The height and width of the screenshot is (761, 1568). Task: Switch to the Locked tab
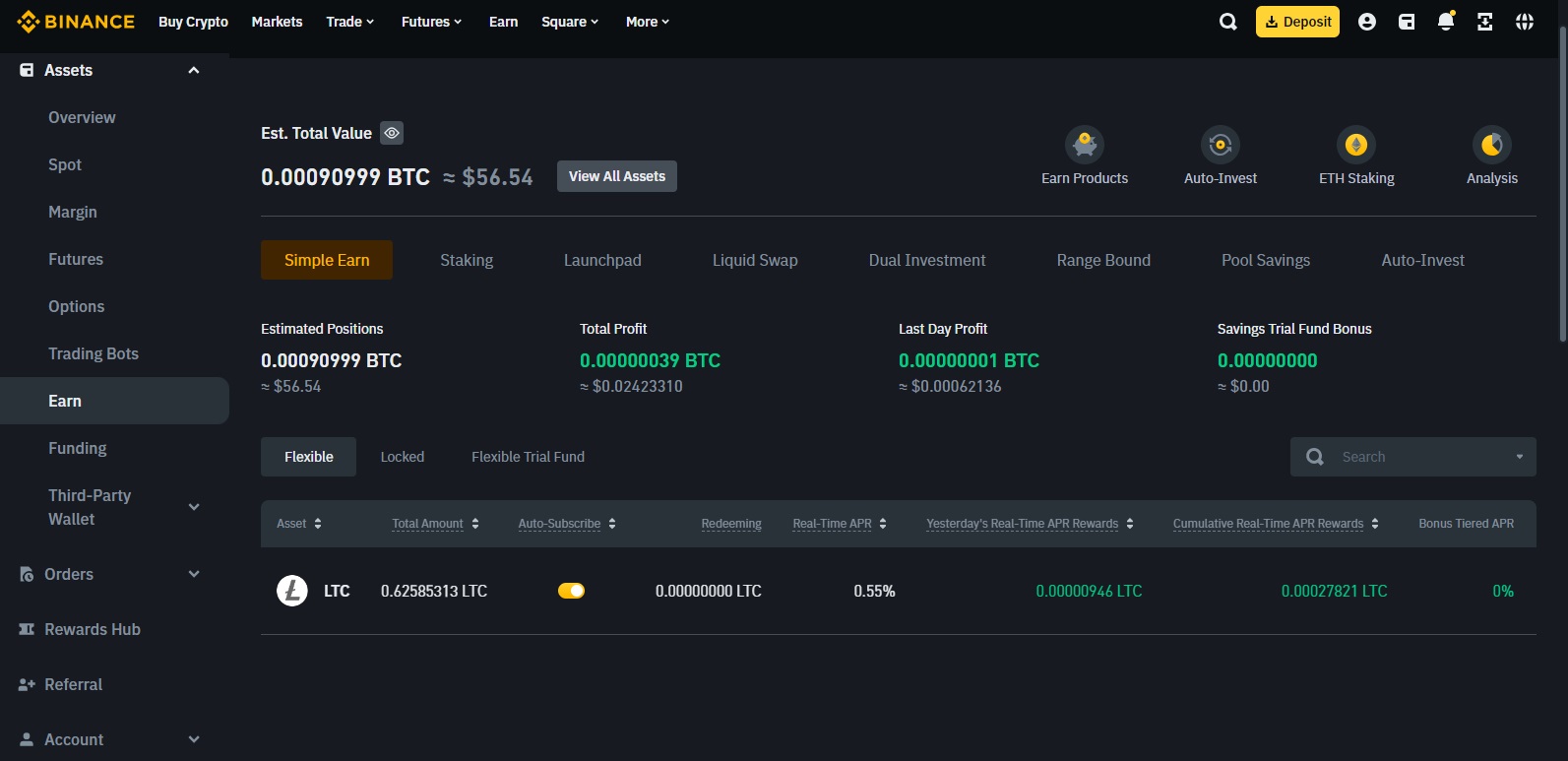tap(403, 457)
